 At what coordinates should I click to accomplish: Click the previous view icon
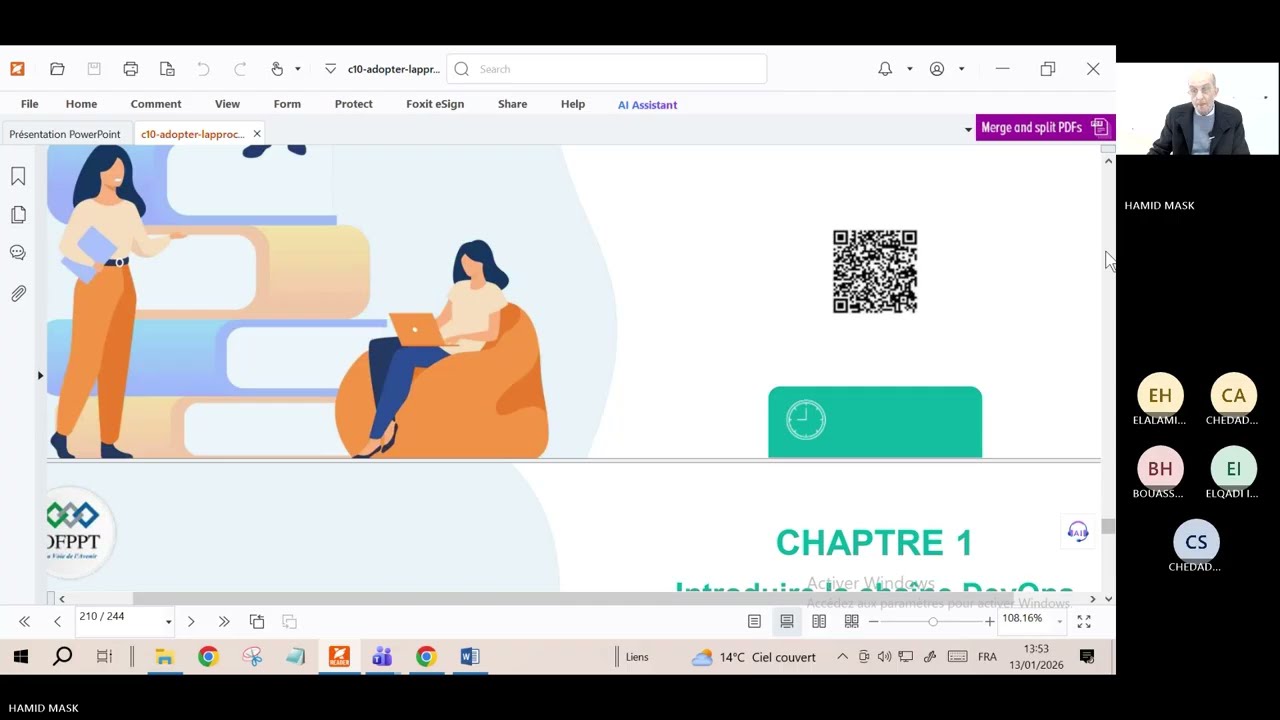tap(257, 621)
